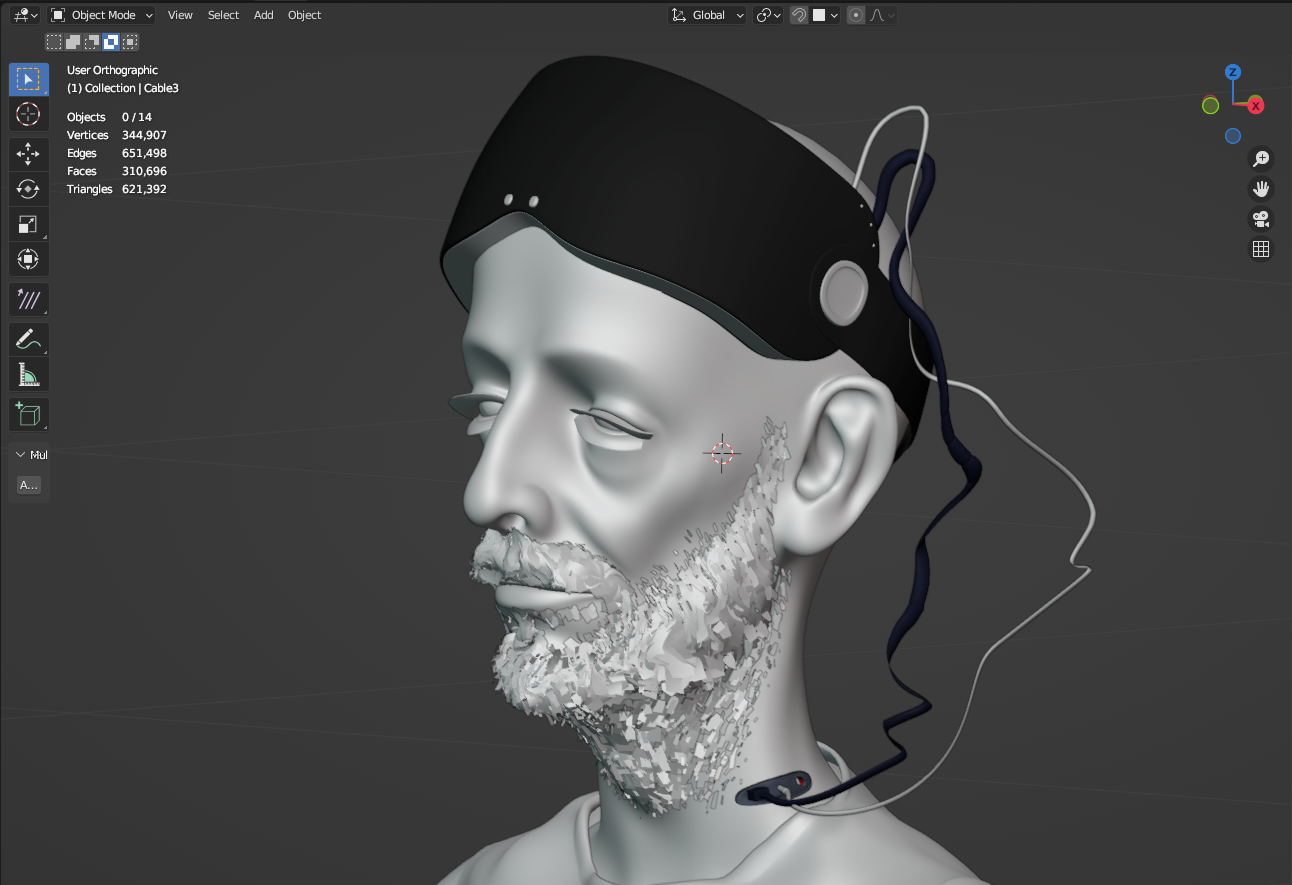Open proportional falloff curve dropdown
Viewport: 1292px width, 885px height.
tap(882, 15)
